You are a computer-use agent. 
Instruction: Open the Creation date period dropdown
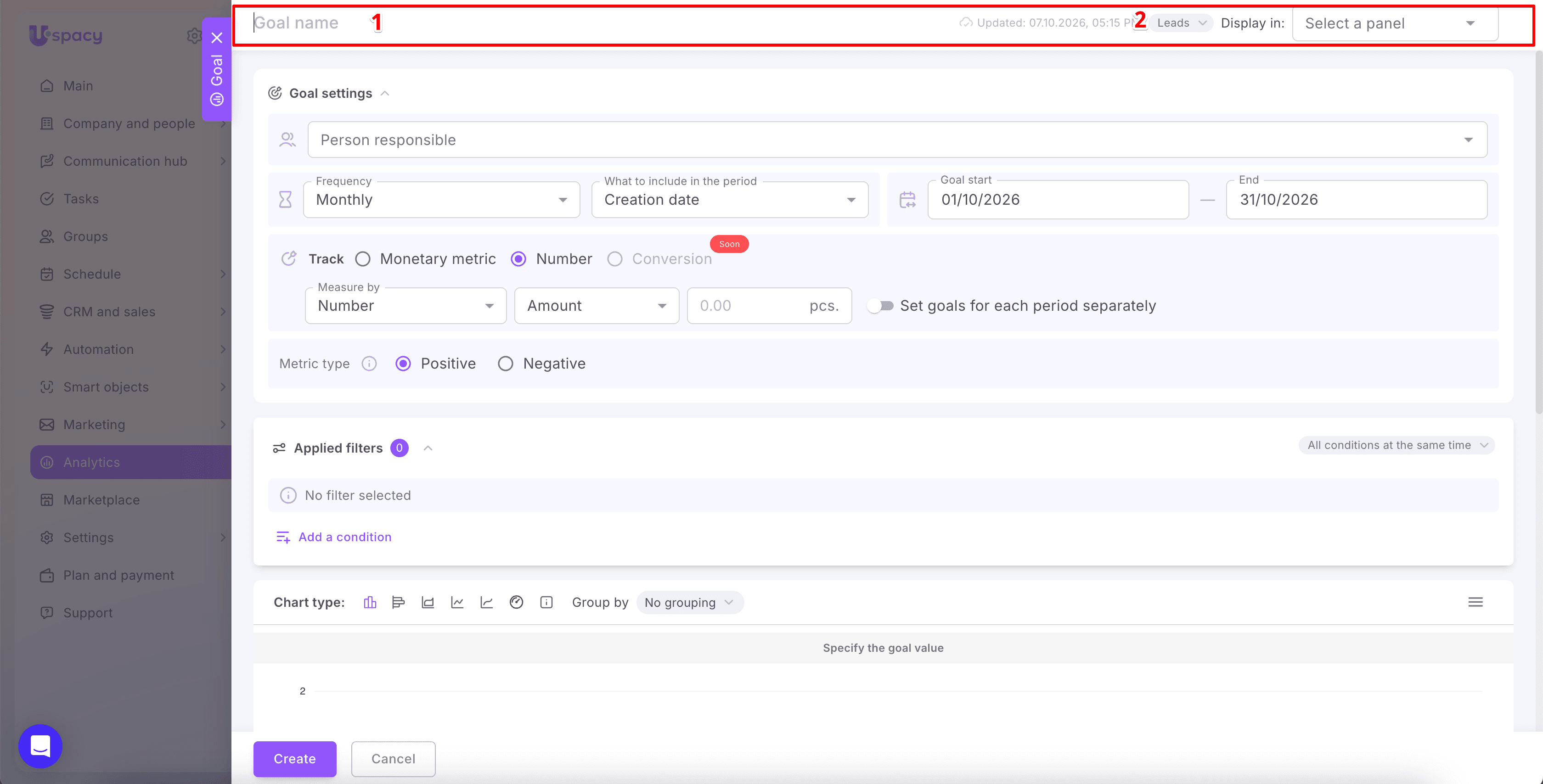coord(730,200)
